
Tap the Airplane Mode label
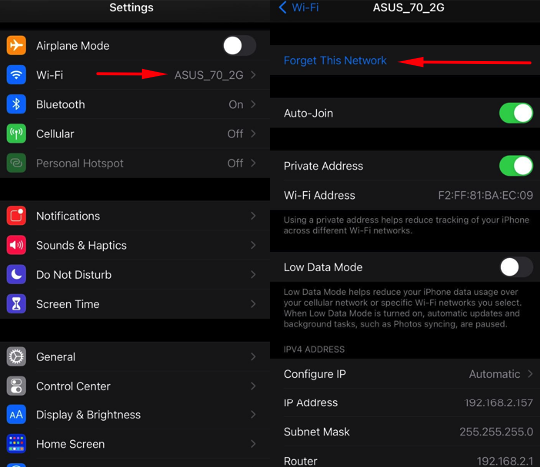coord(73,45)
